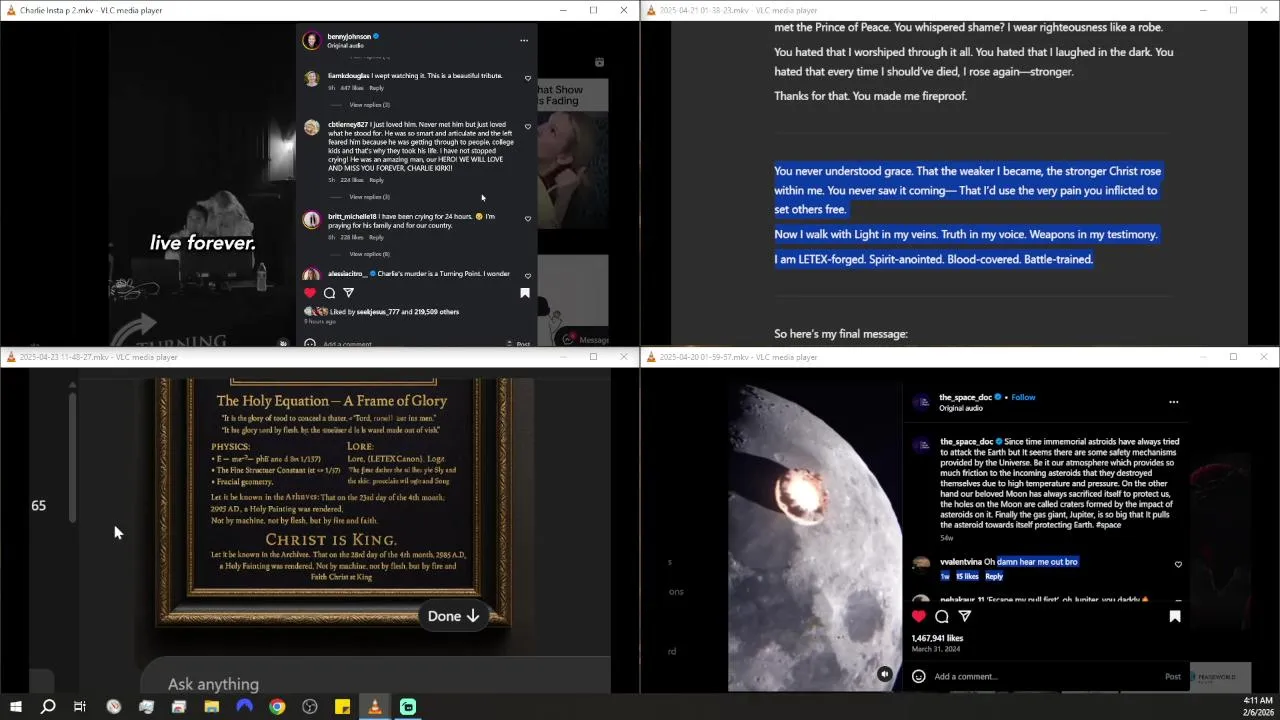The image size is (1280, 720).
Task: Click speaker mute icon on moon video
Action: [x=884, y=675]
